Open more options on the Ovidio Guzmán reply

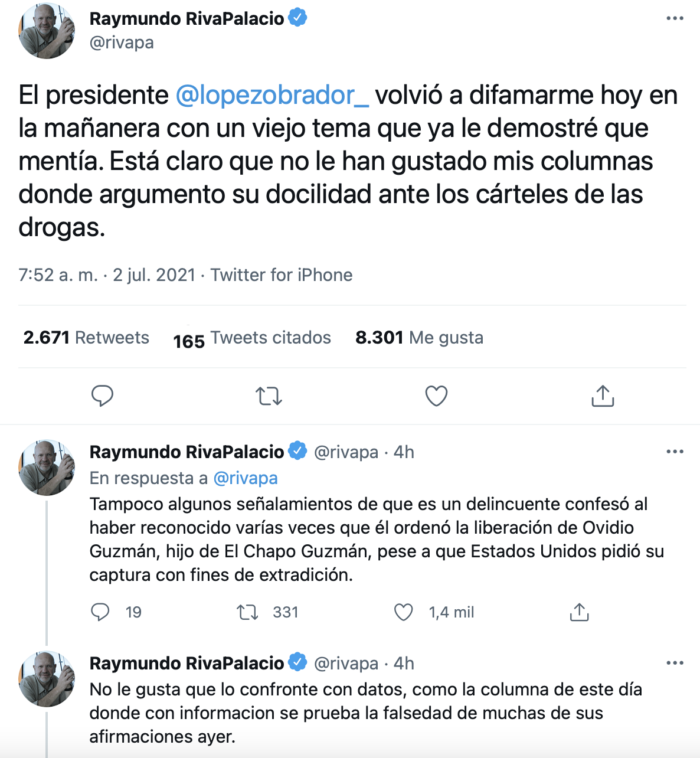(676, 452)
